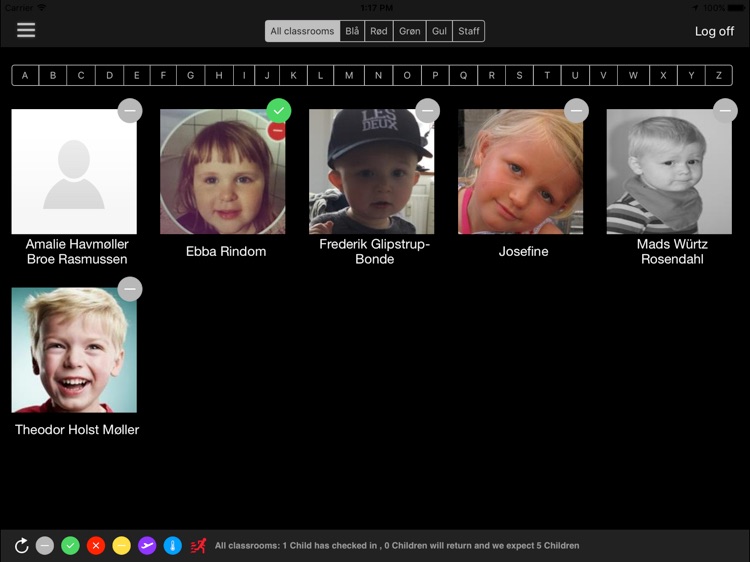Tap the red running figure icon
The width and height of the screenshot is (750, 562).
pos(198,546)
